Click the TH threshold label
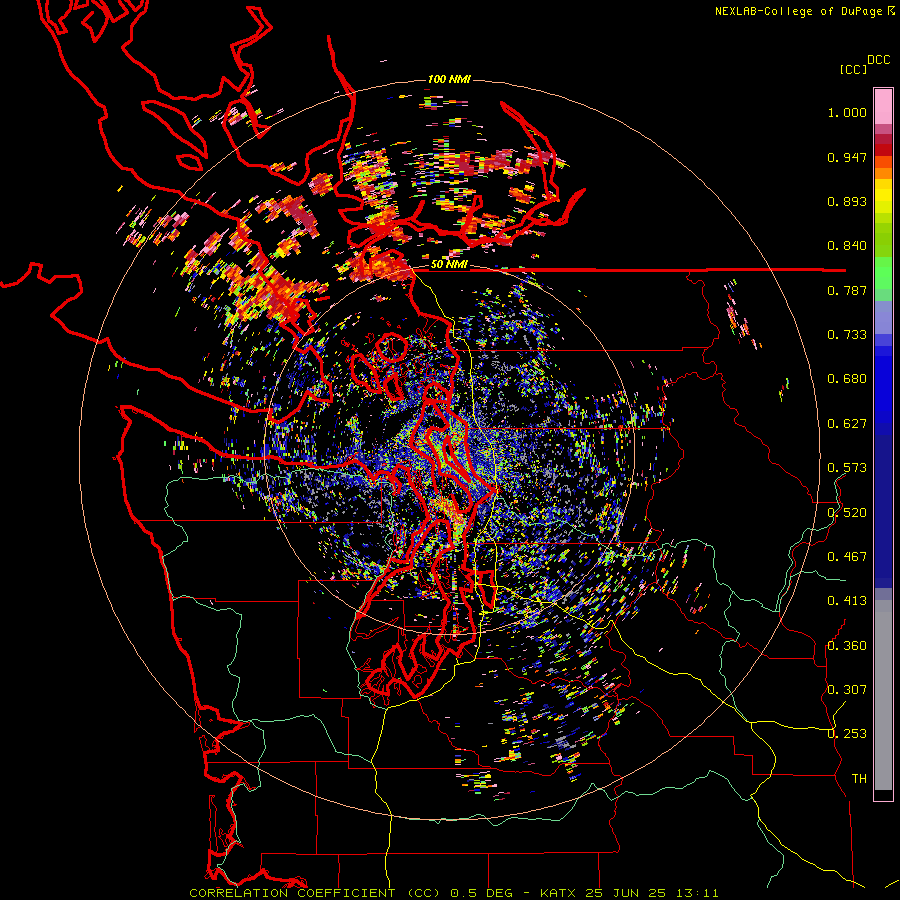Screen dimensions: 900x900 click(x=859, y=779)
